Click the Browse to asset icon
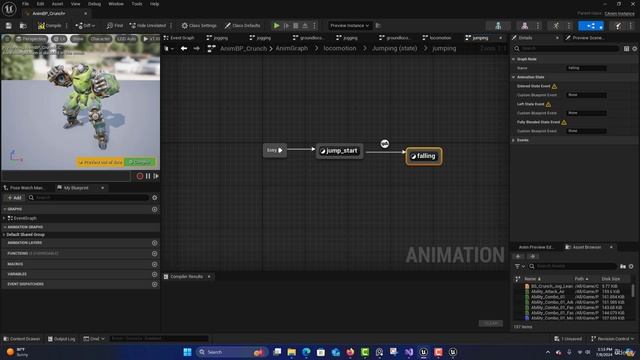Image resolution: width=640 pixels, height=360 pixels. tap(23, 26)
